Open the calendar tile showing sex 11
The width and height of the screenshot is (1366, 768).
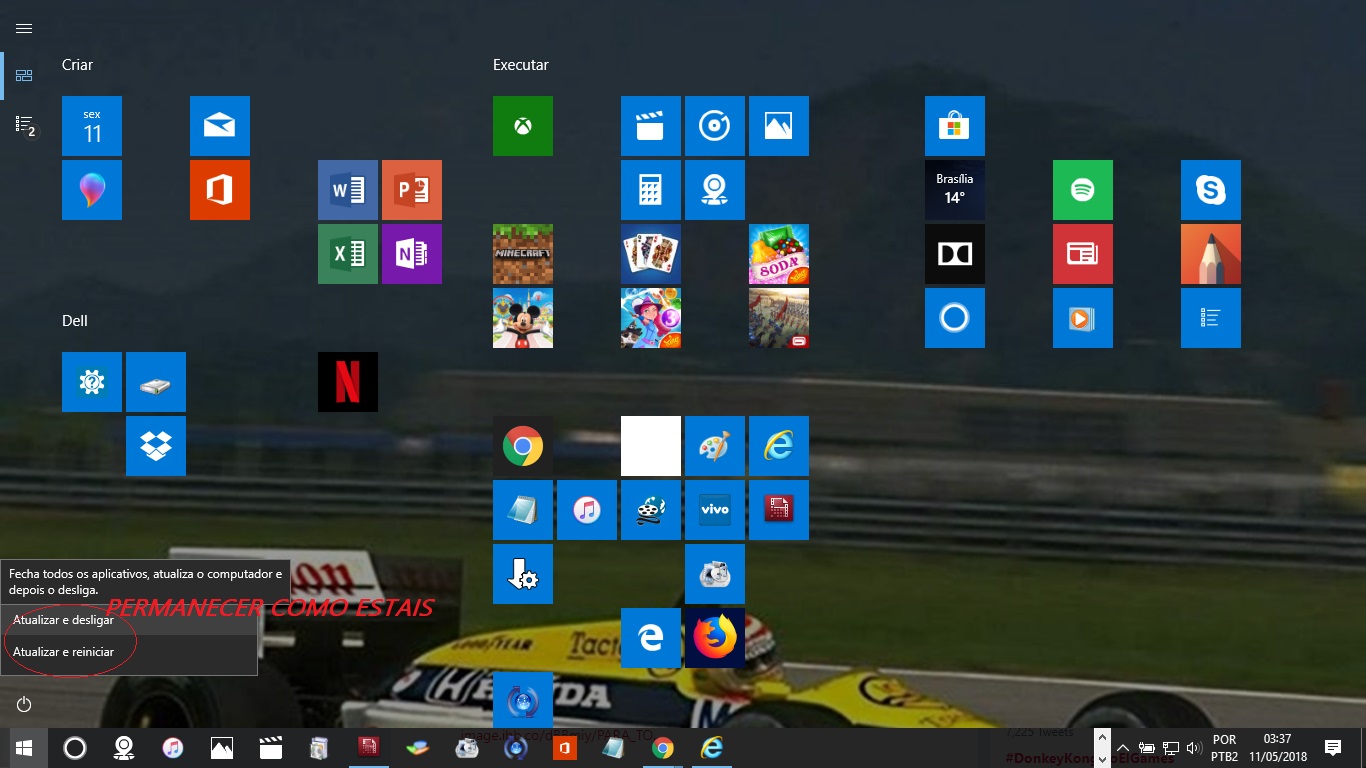[x=92, y=126]
